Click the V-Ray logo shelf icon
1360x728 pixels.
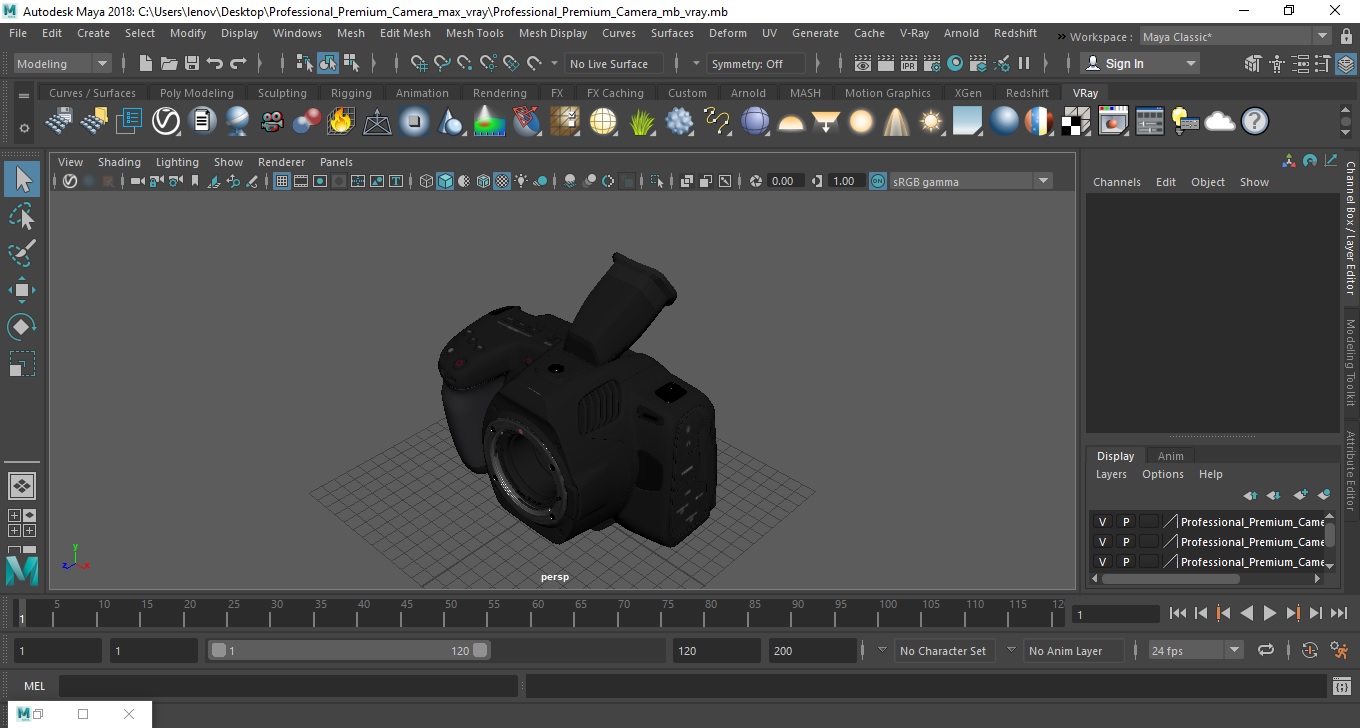[x=166, y=122]
